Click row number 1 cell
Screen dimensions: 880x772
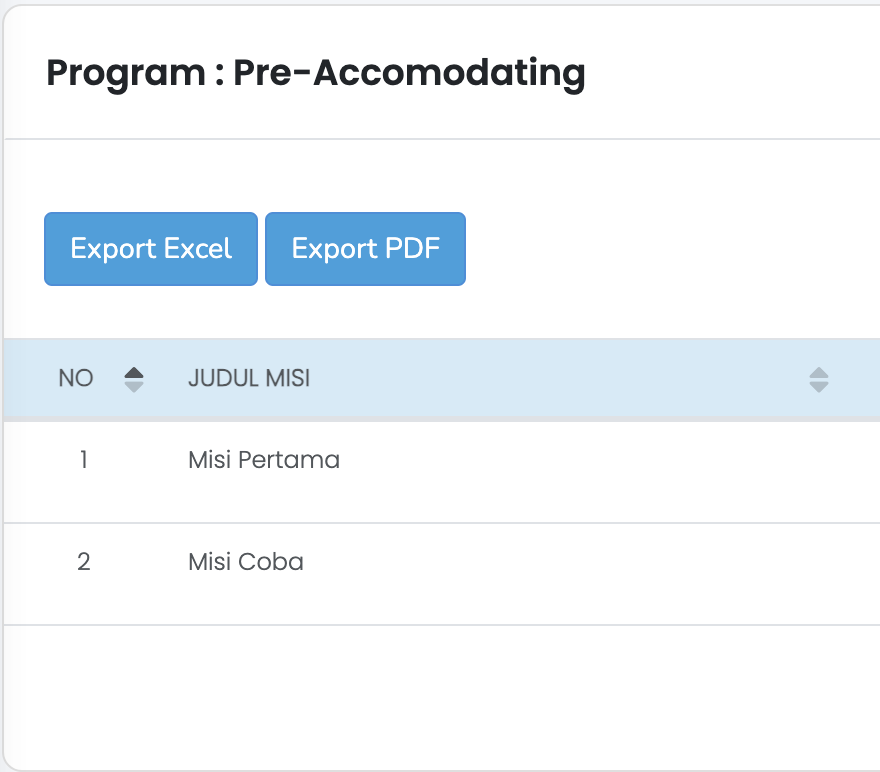coord(84,460)
